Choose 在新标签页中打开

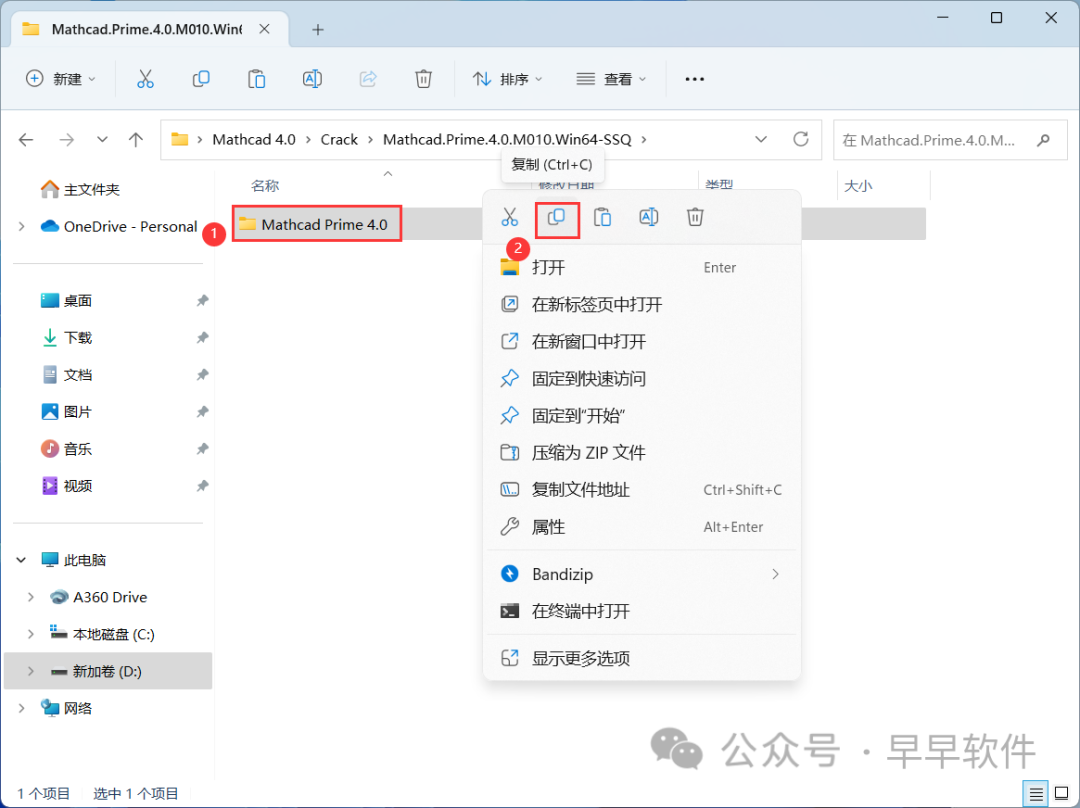[x=642, y=304]
